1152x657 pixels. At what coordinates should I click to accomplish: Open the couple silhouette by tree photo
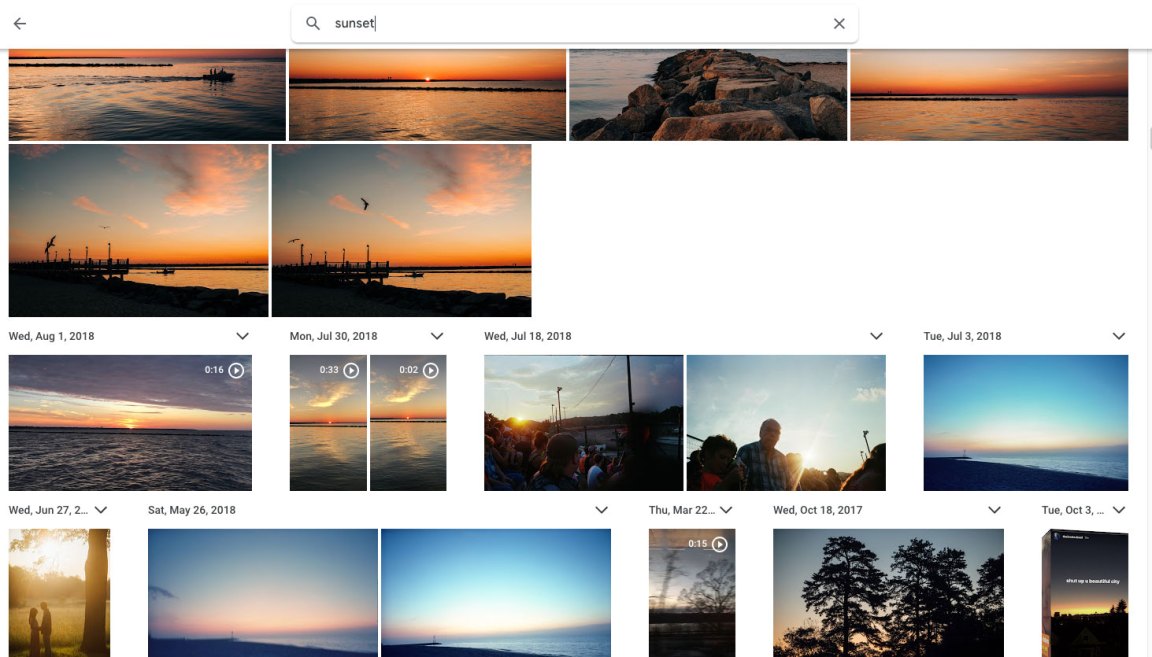(60, 592)
